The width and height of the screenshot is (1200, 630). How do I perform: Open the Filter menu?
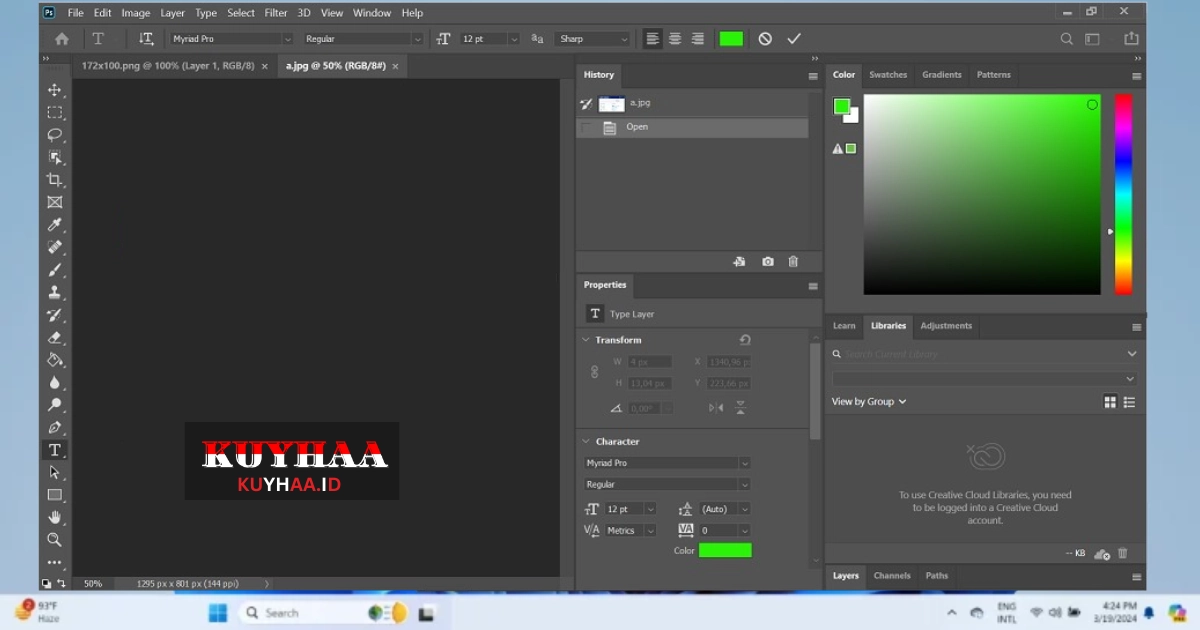(x=276, y=12)
